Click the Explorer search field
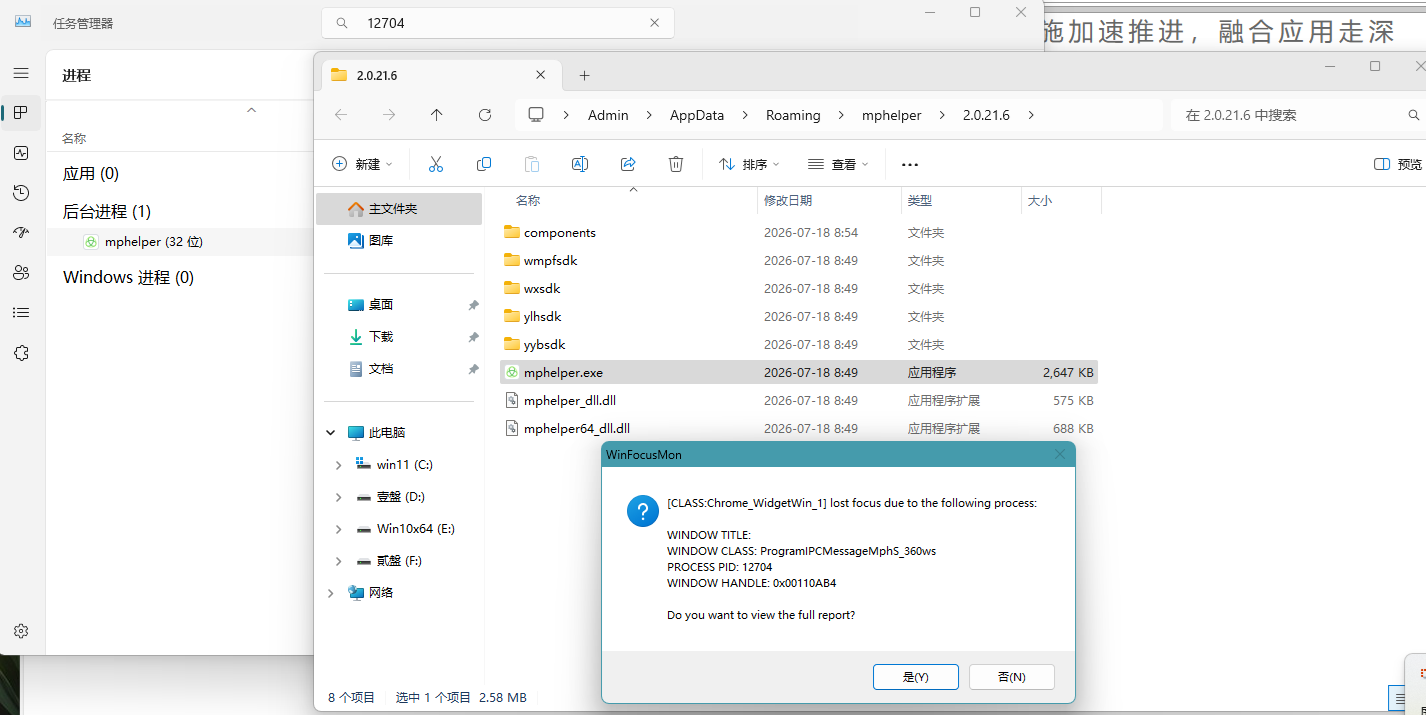Viewport: 1426px width, 715px height. [1298, 115]
